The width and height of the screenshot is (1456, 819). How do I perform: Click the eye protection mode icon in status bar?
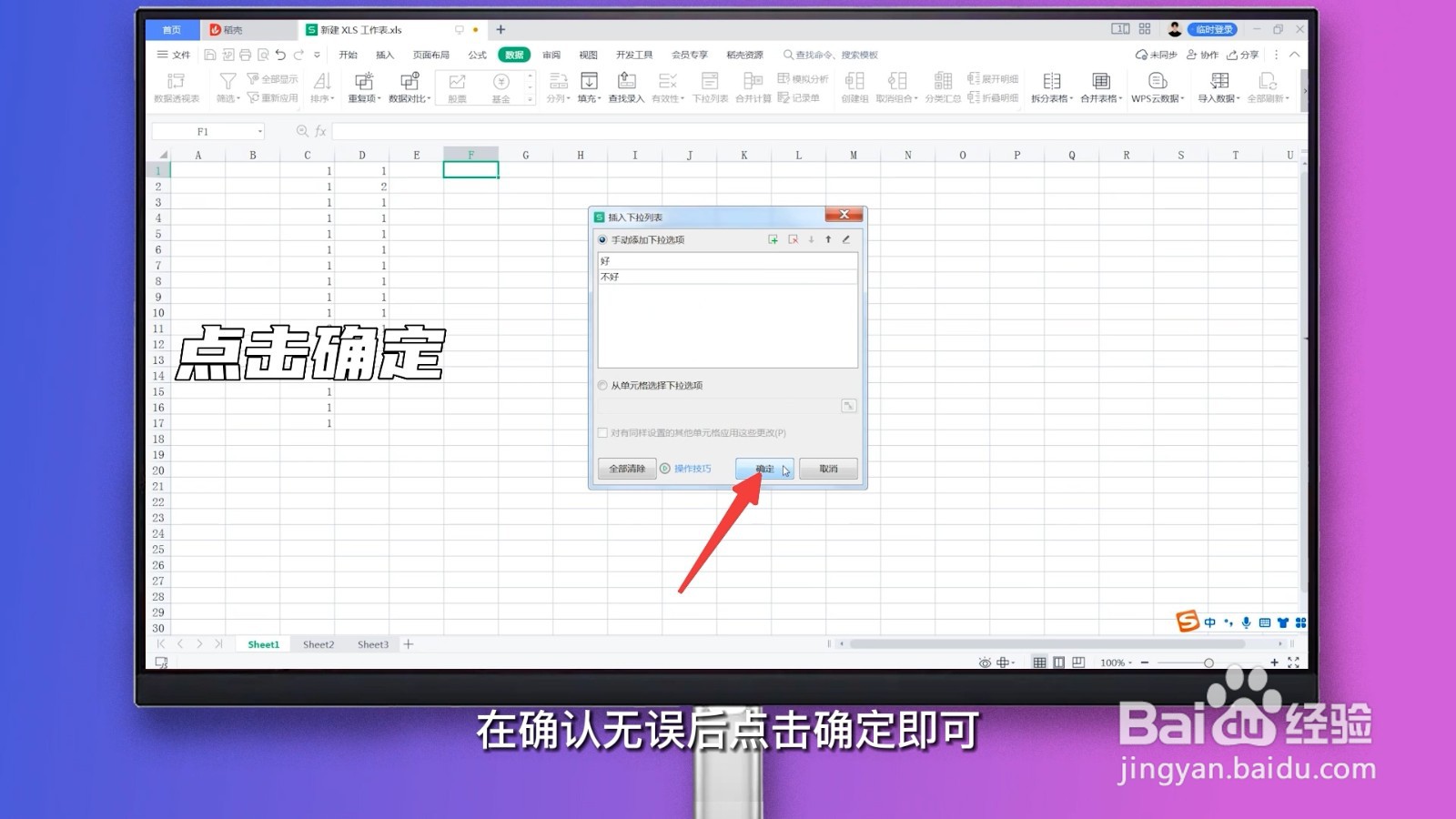click(x=984, y=662)
